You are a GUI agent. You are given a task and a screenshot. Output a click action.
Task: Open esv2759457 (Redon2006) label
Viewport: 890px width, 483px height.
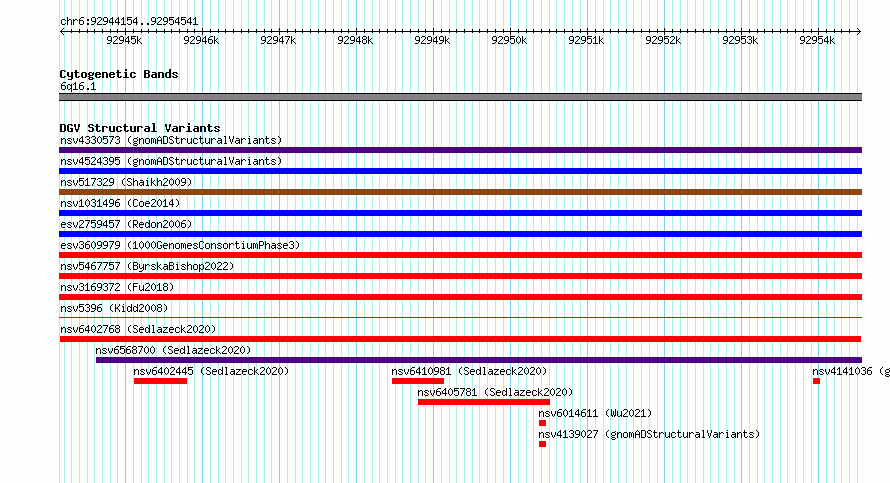[x=126, y=224]
